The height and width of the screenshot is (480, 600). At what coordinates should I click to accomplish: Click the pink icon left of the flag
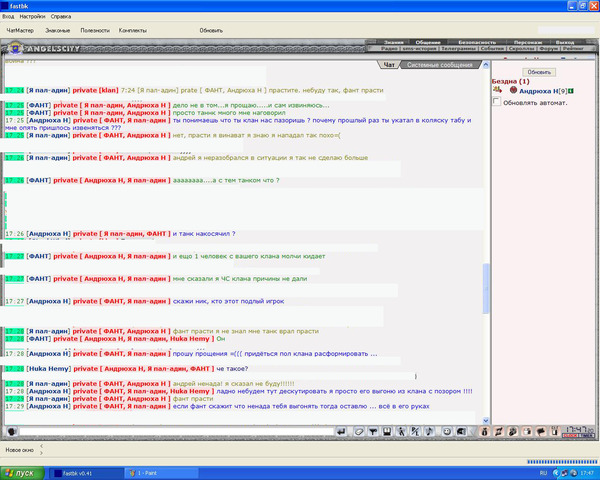click(527, 432)
